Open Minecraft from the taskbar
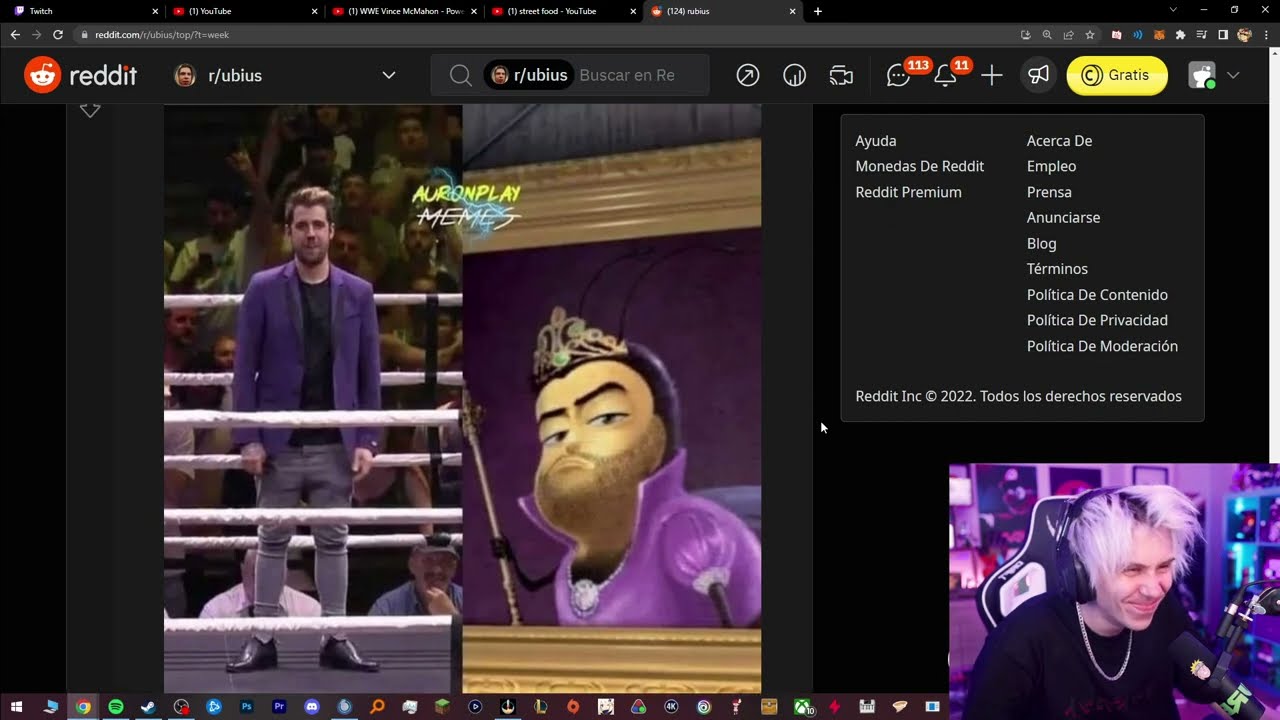The image size is (1280, 720). click(442, 707)
